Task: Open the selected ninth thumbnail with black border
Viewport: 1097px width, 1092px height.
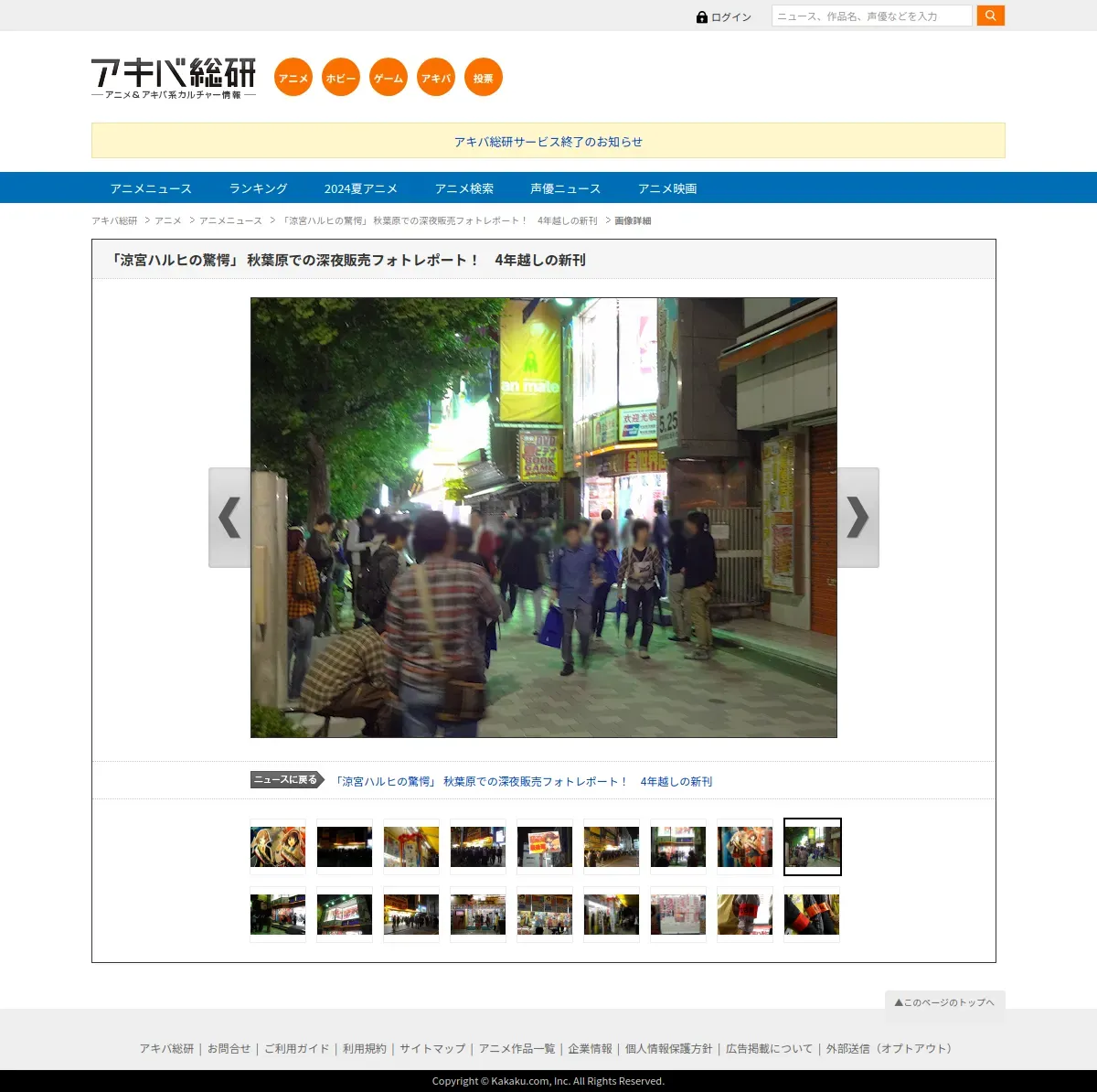Action: click(x=812, y=847)
